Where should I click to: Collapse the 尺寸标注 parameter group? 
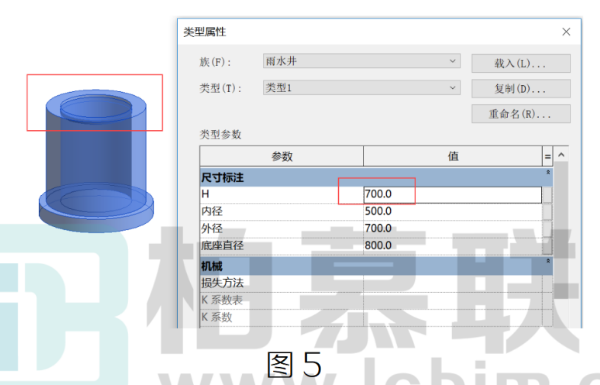[548, 173]
